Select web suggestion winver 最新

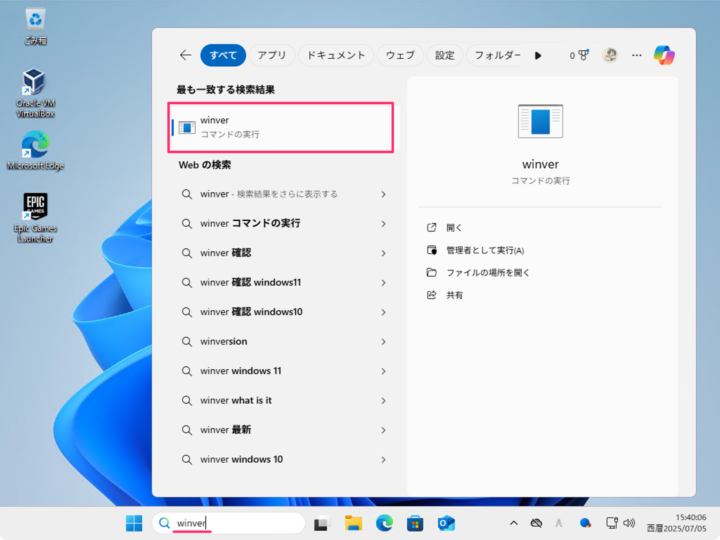point(283,430)
